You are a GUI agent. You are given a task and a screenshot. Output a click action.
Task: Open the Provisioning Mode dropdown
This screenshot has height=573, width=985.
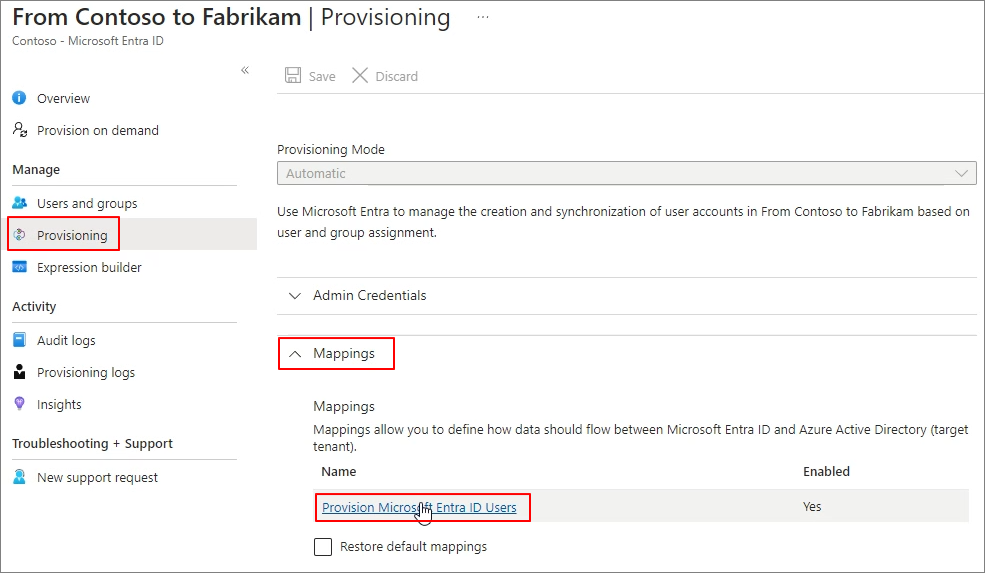(626, 173)
